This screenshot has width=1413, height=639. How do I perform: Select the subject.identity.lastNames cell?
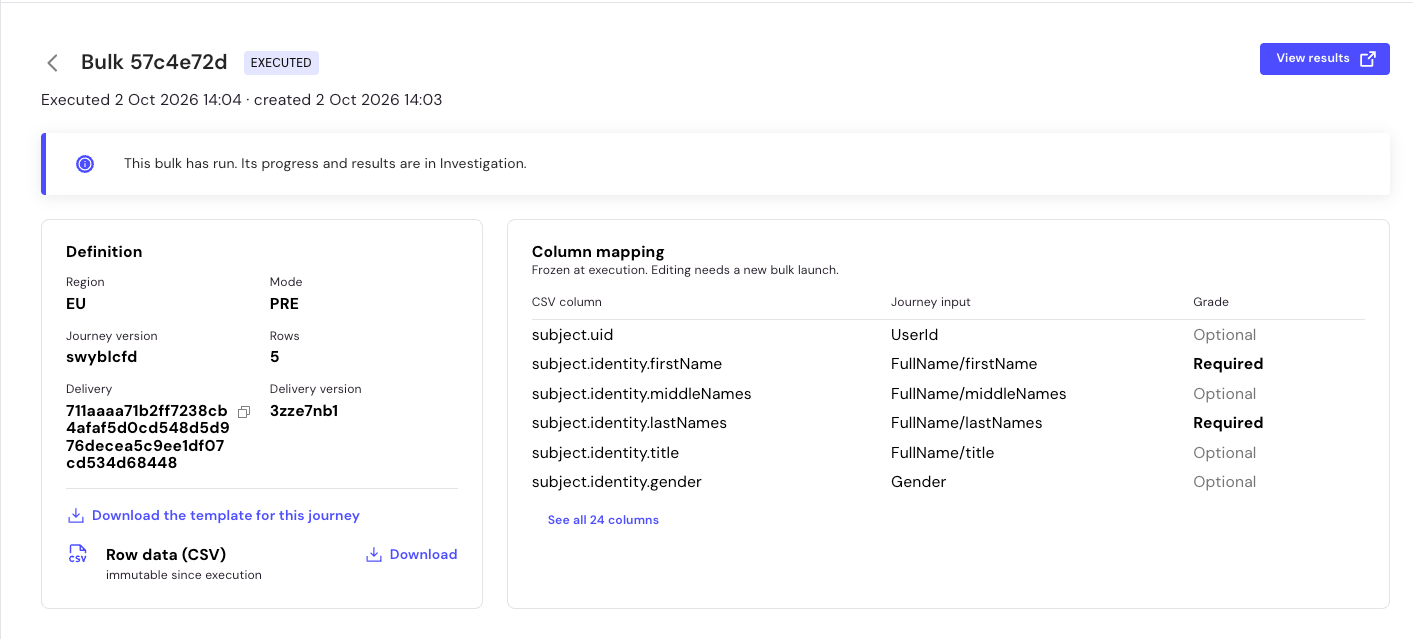(x=629, y=423)
